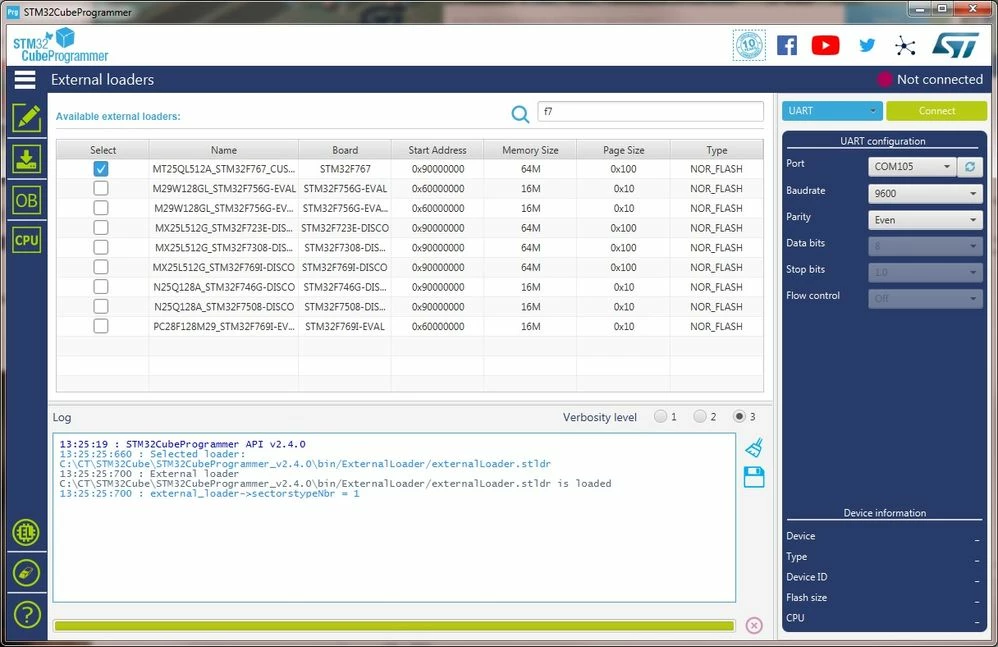Viewport: 998px width, 647px height.
Task: Click the green Connect button
Action: (x=936, y=111)
